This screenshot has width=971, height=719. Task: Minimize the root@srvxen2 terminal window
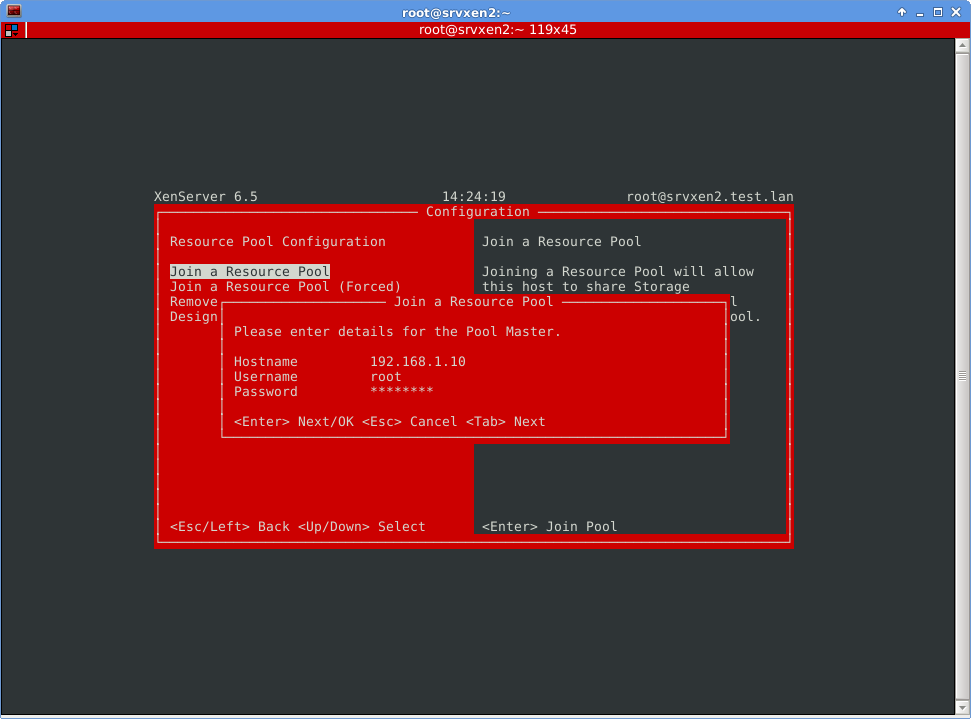(x=920, y=12)
